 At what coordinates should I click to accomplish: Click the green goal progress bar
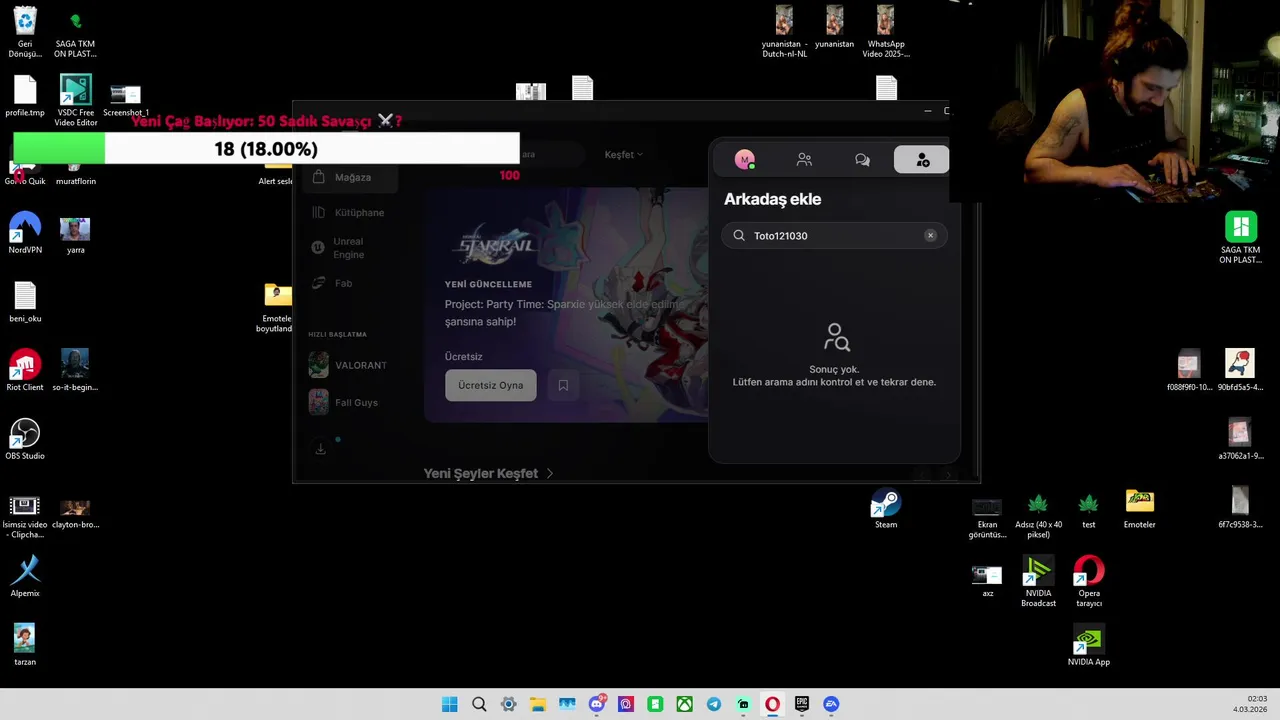tap(266, 149)
